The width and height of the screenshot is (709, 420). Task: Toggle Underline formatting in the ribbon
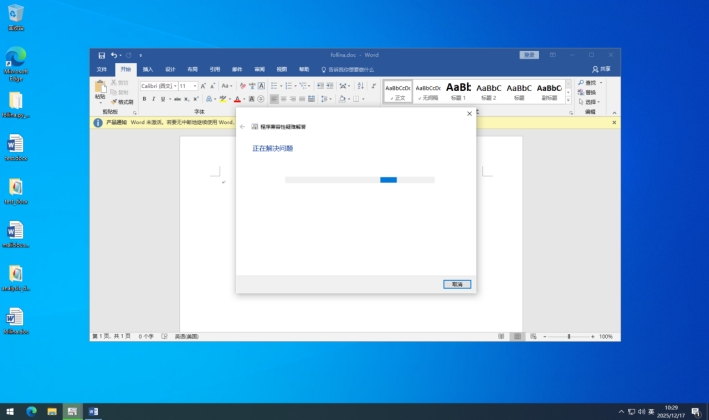(x=165, y=99)
